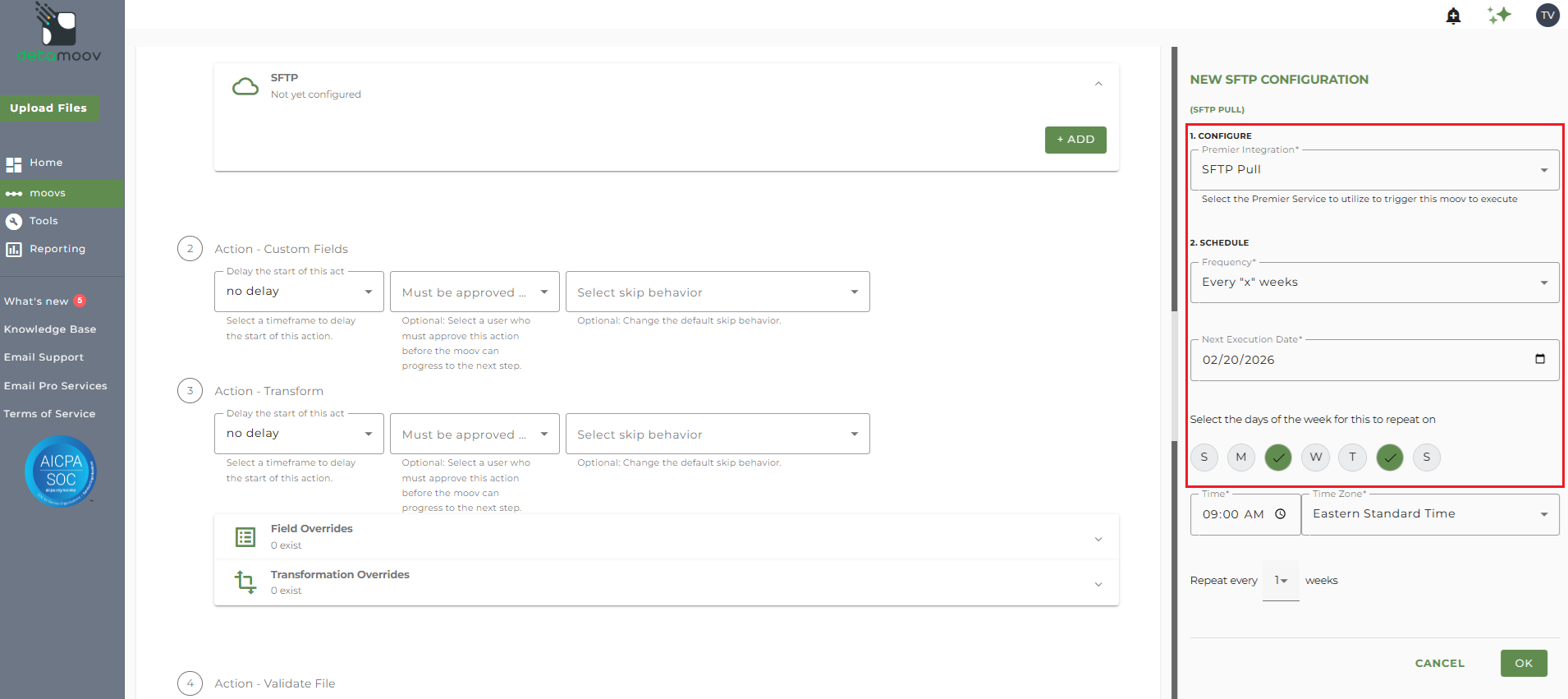Click the clock icon in the Time field
The height and width of the screenshot is (699, 1568).
(1281, 514)
